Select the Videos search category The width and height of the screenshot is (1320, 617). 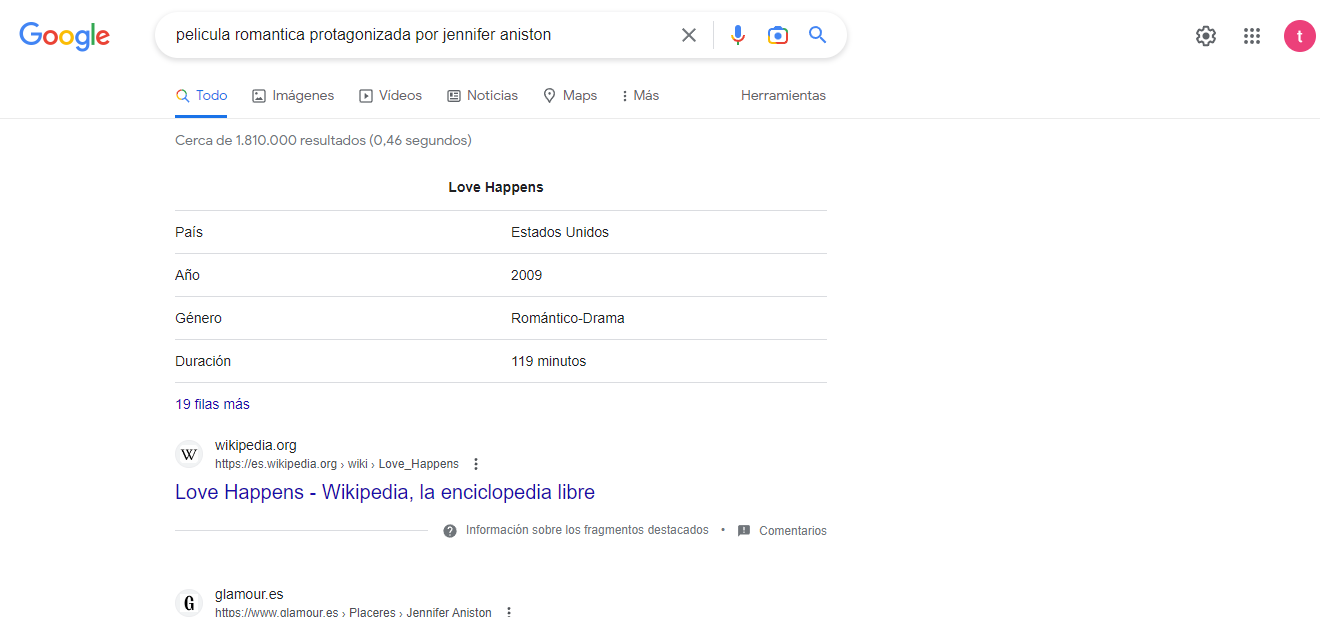(x=391, y=95)
